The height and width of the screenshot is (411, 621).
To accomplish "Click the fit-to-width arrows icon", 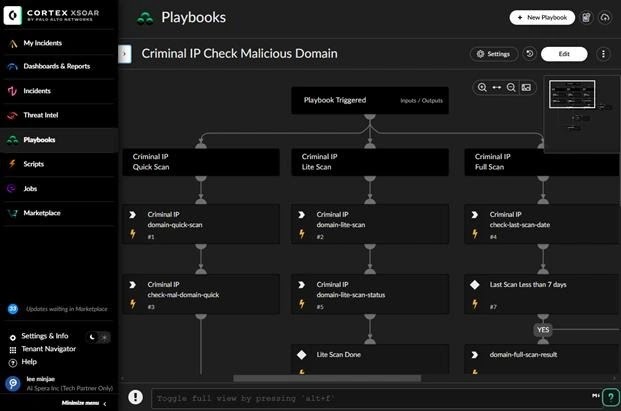I will pos(496,88).
